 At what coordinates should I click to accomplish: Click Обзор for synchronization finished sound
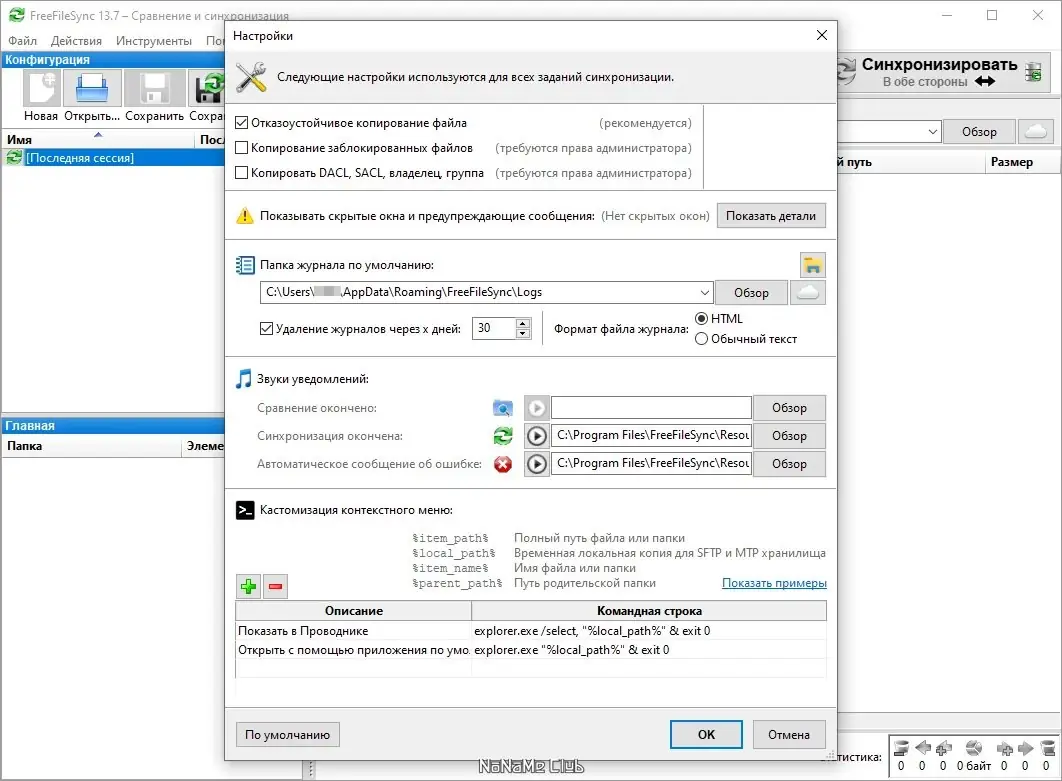pyautogui.click(x=789, y=436)
